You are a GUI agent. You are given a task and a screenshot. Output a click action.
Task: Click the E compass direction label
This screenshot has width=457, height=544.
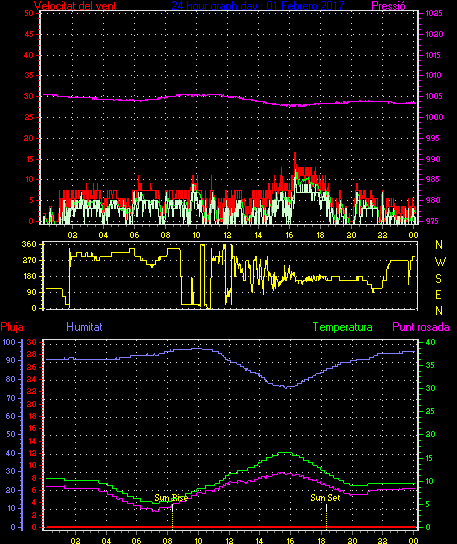coord(438,295)
